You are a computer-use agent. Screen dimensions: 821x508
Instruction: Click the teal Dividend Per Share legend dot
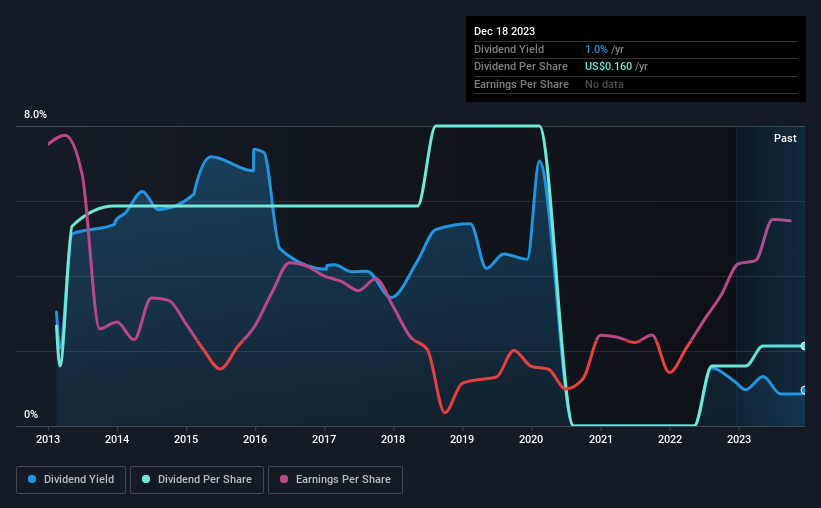146,479
